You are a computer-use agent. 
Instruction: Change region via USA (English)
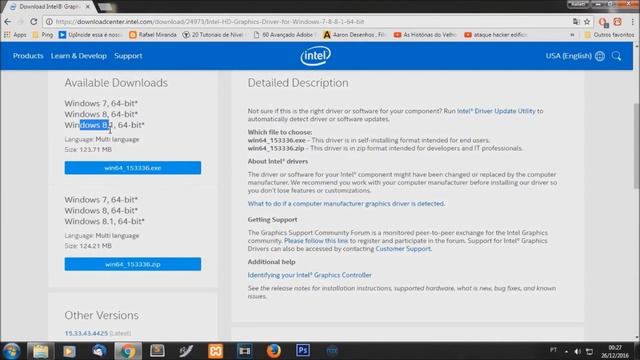(x=569, y=56)
